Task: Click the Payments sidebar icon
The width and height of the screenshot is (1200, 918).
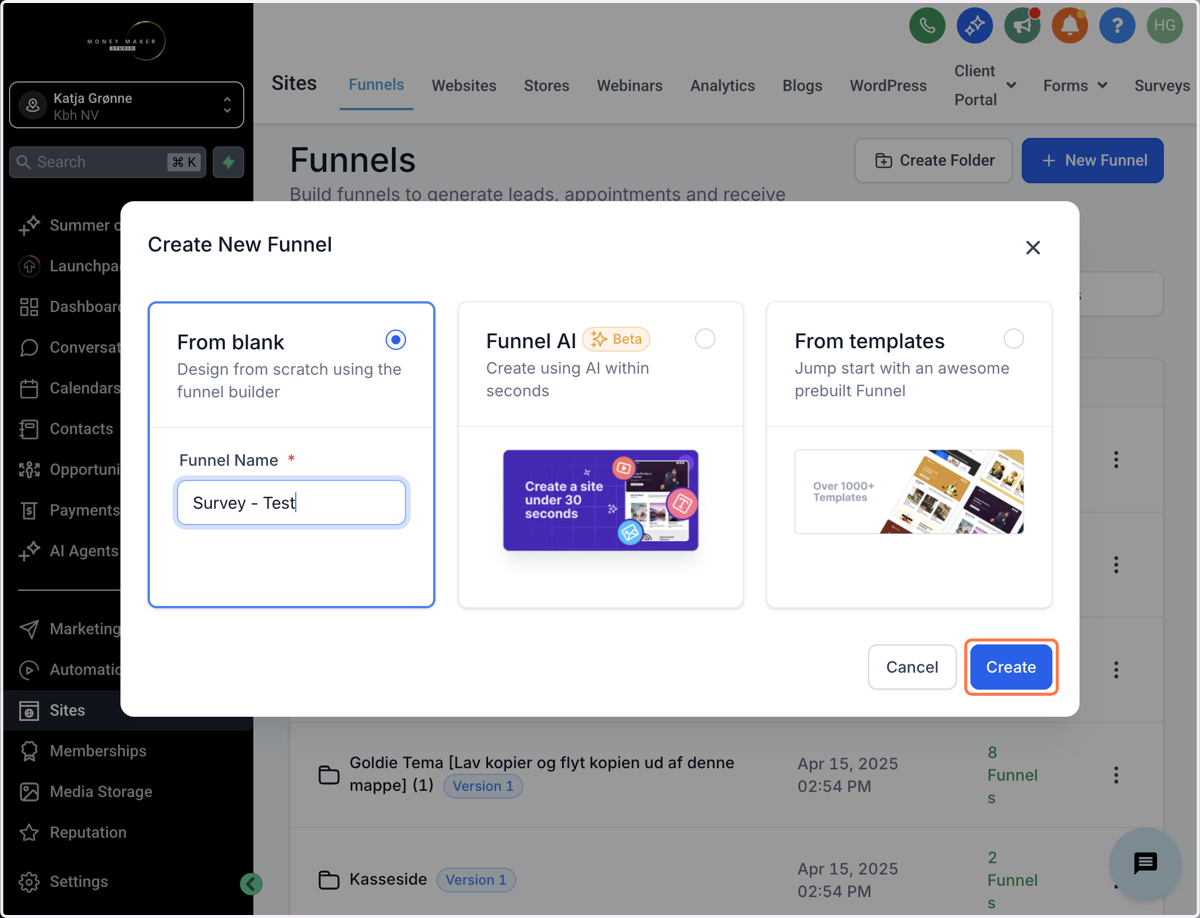Action: coord(29,510)
